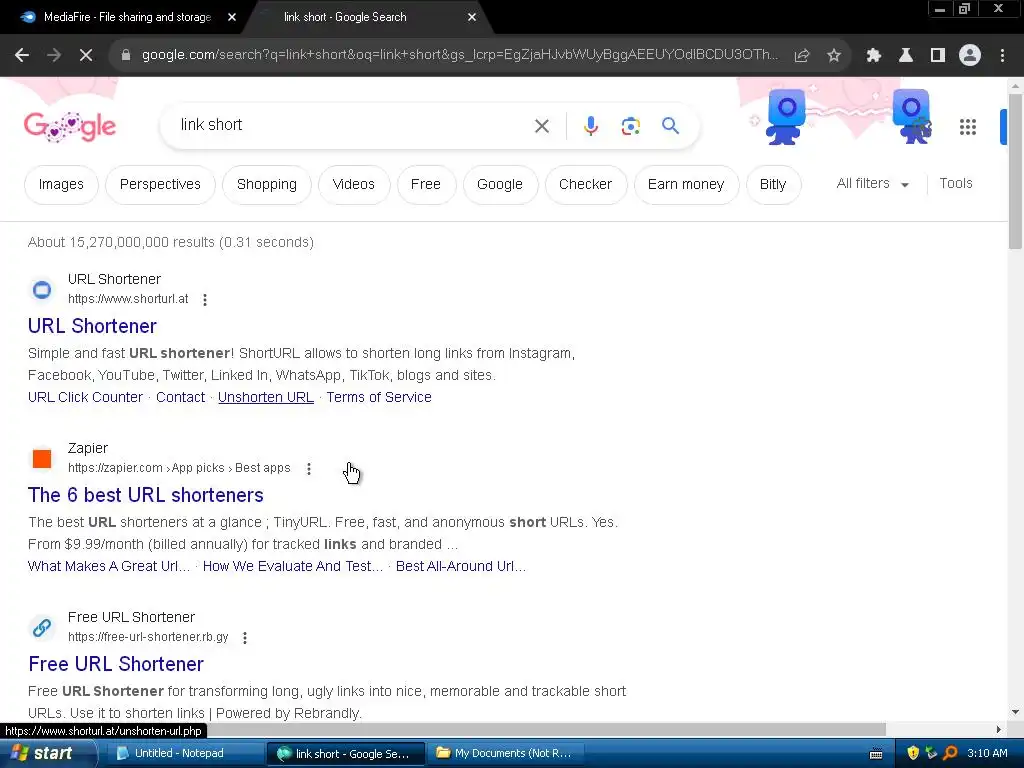Open more options for shorturl.at result

(205, 300)
